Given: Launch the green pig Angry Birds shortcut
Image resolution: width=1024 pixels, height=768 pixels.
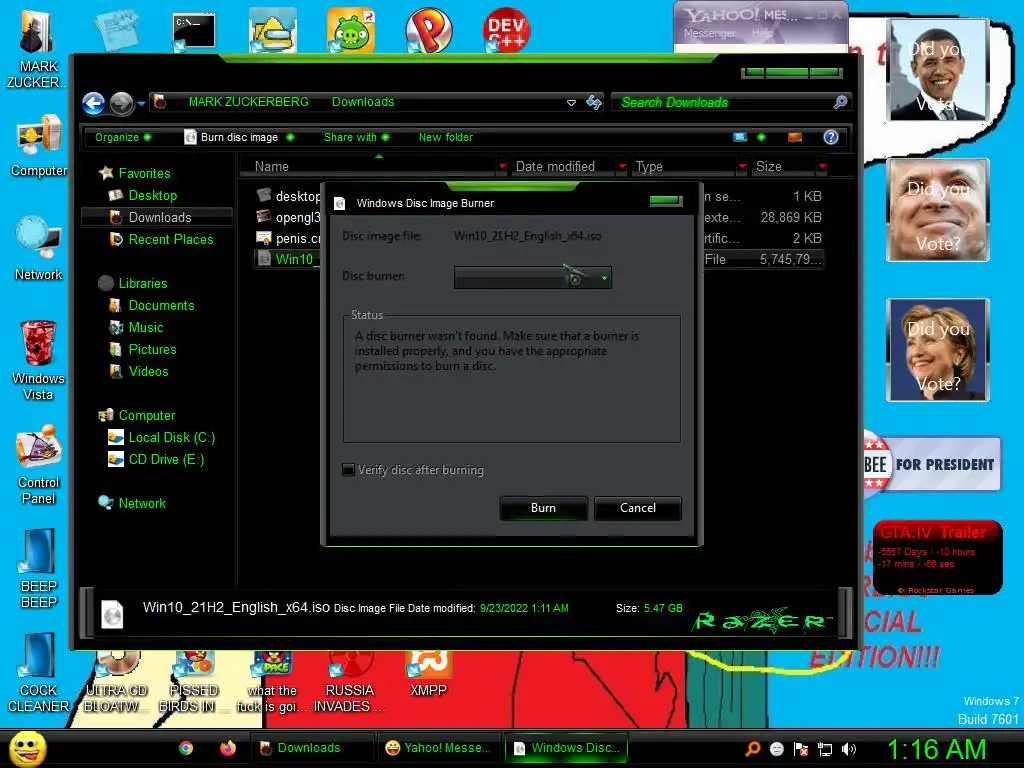Looking at the screenshot, I should pyautogui.click(x=351, y=29).
